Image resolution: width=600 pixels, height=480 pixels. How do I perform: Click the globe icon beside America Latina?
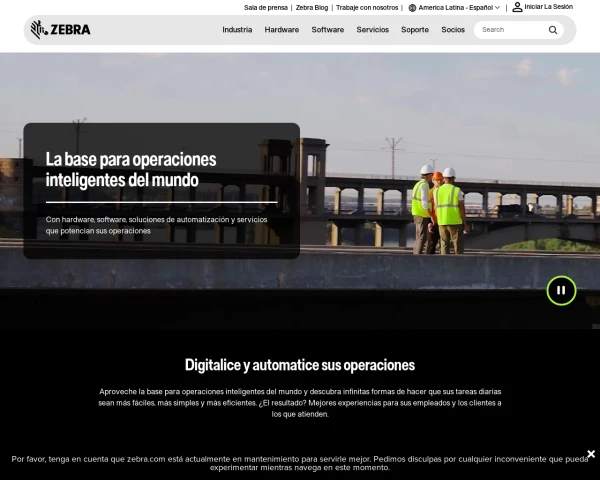412,8
